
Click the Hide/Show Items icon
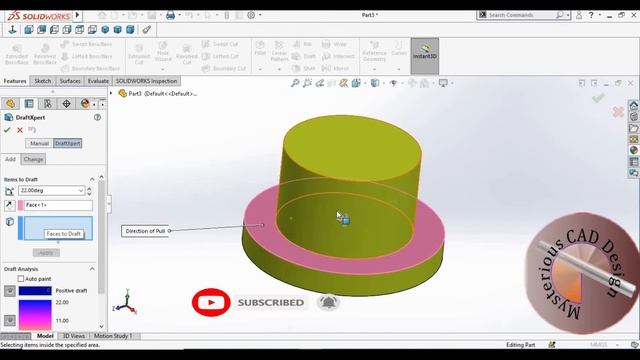pyautogui.click(x=393, y=83)
